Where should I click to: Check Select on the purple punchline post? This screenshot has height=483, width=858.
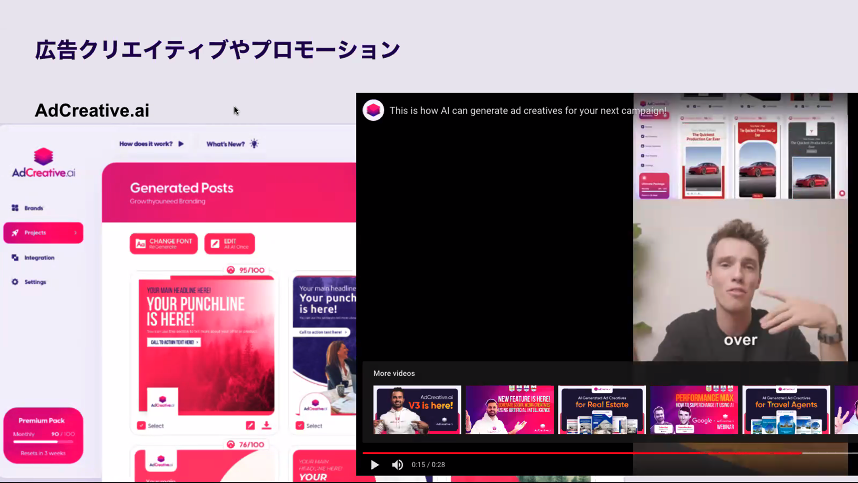pos(300,426)
